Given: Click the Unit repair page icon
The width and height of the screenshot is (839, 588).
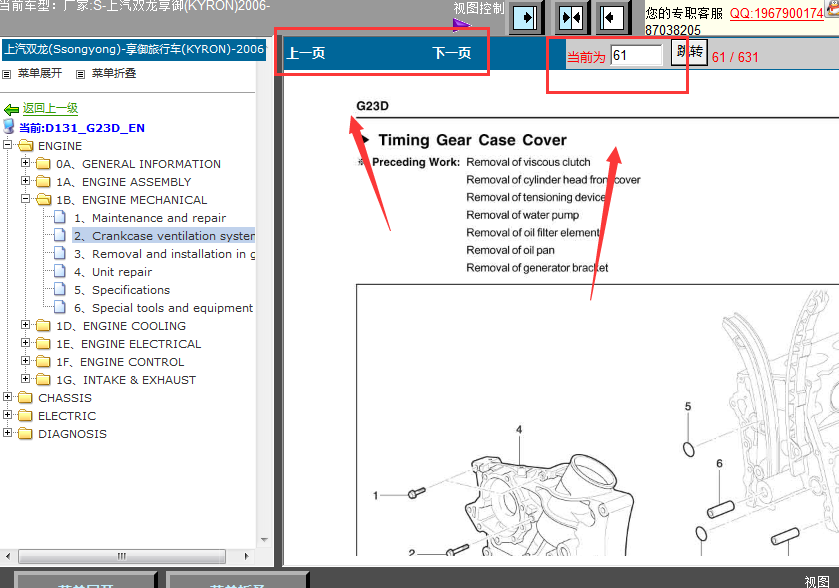Looking at the screenshot, I should click(x=60, y=271).
